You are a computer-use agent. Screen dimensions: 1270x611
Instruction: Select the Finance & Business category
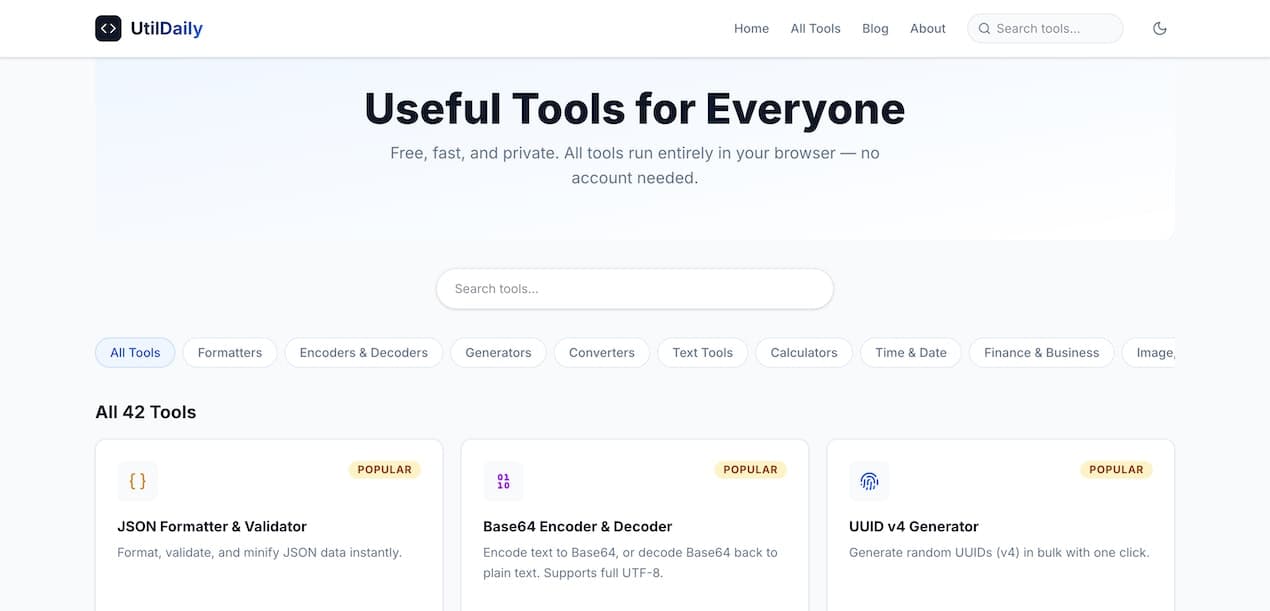[x=1041, y=352]
